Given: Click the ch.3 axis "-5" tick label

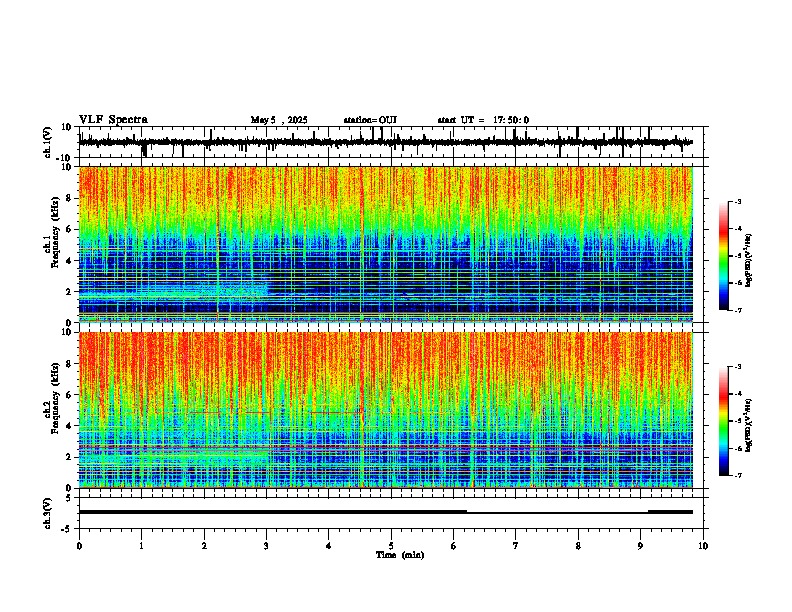Looking at the screenshot, I should (x=68, y=529).
